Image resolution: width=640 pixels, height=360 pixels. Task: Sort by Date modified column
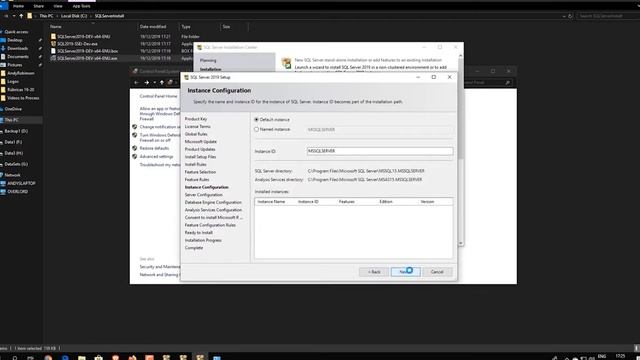coord(153,27)
